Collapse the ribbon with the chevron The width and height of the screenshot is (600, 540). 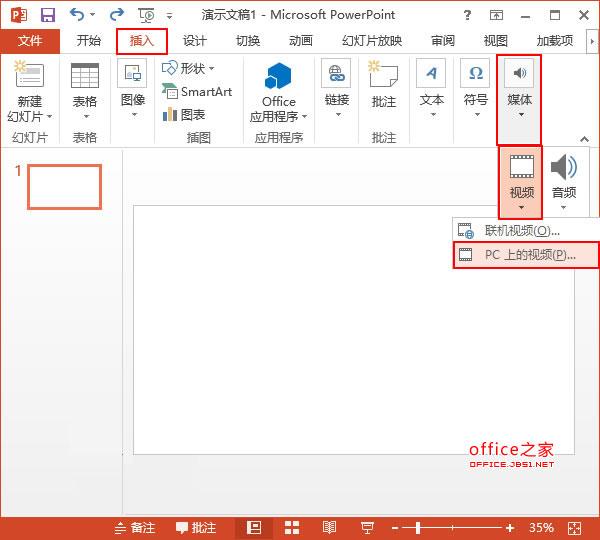click(x=584, y=139)
